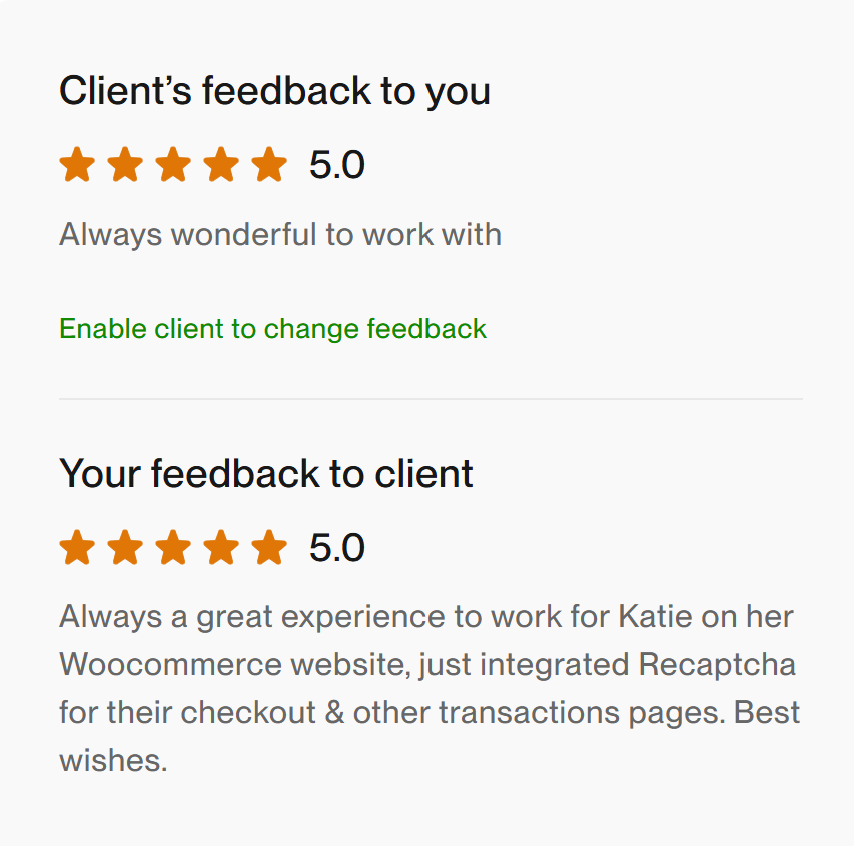Click the 5.0 score in your feedback
Screen dimensions: 854x846
[x=337, y=548]
